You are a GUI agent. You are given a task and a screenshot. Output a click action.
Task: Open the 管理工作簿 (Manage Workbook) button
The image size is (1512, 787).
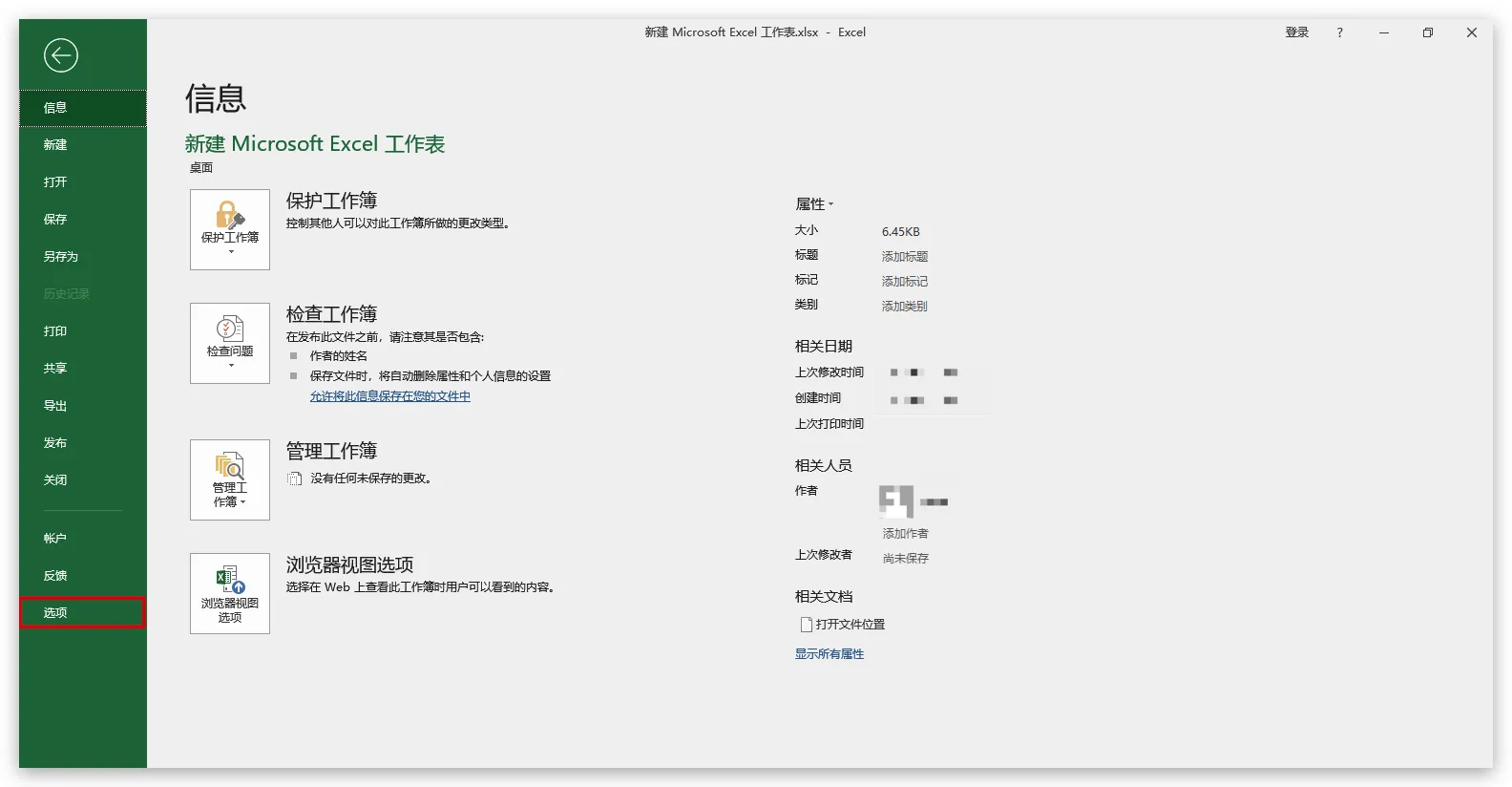230,479
